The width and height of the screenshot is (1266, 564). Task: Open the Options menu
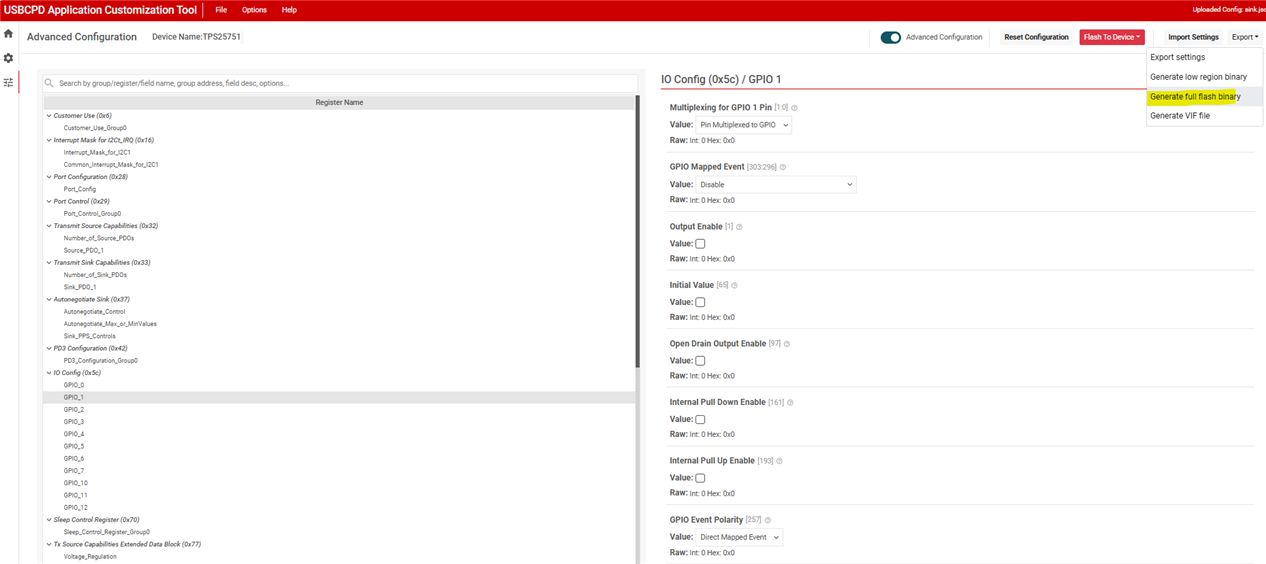tap(254, 10)
